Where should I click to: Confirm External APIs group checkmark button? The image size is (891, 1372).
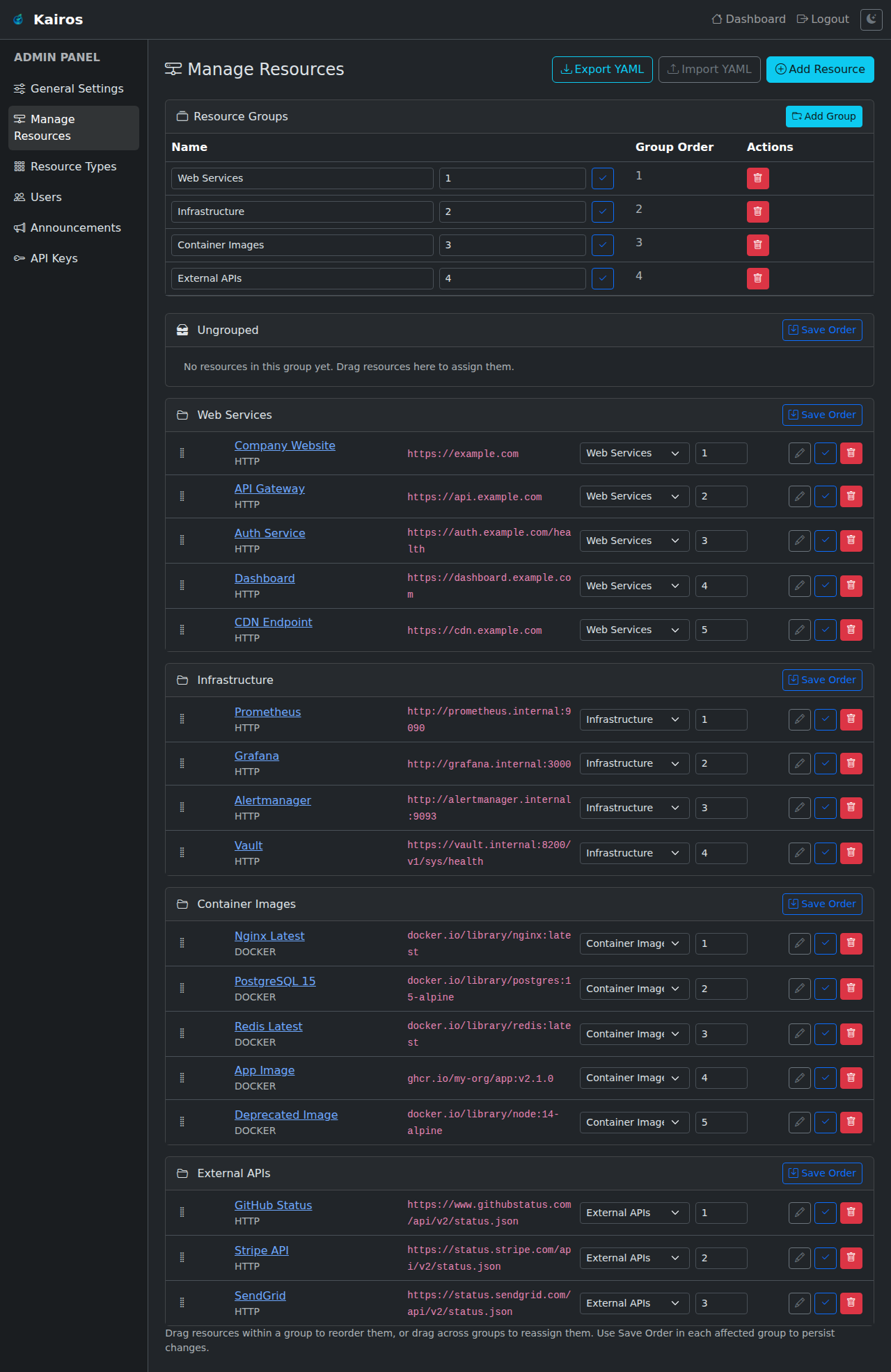[x=602, y=278]
